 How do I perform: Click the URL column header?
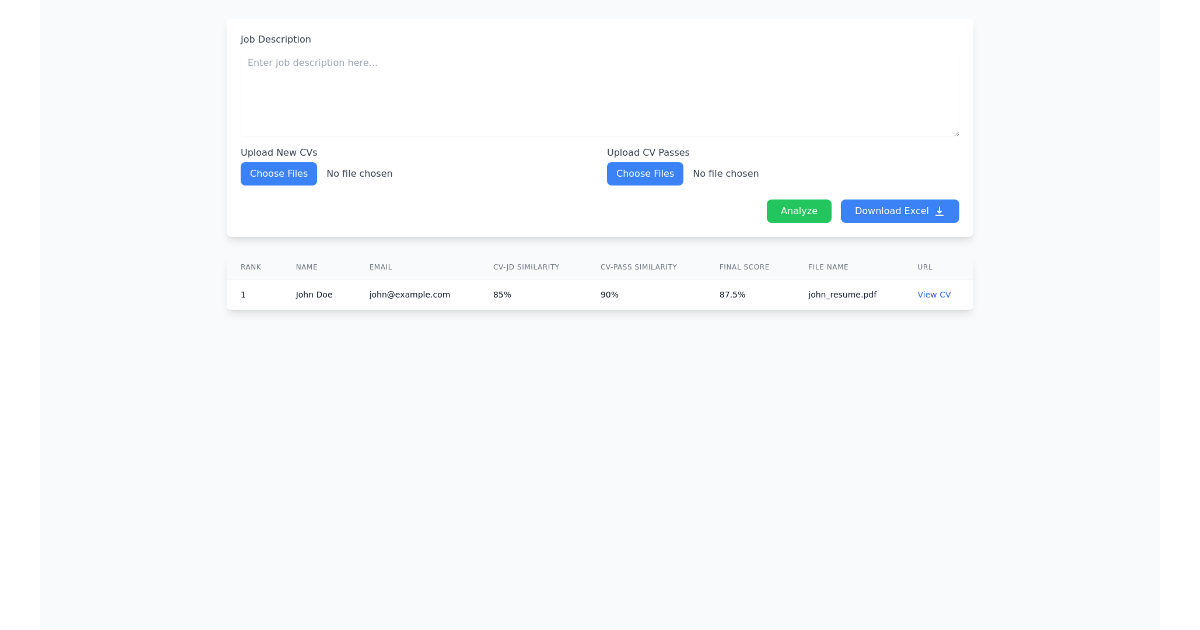click(924, 266)
